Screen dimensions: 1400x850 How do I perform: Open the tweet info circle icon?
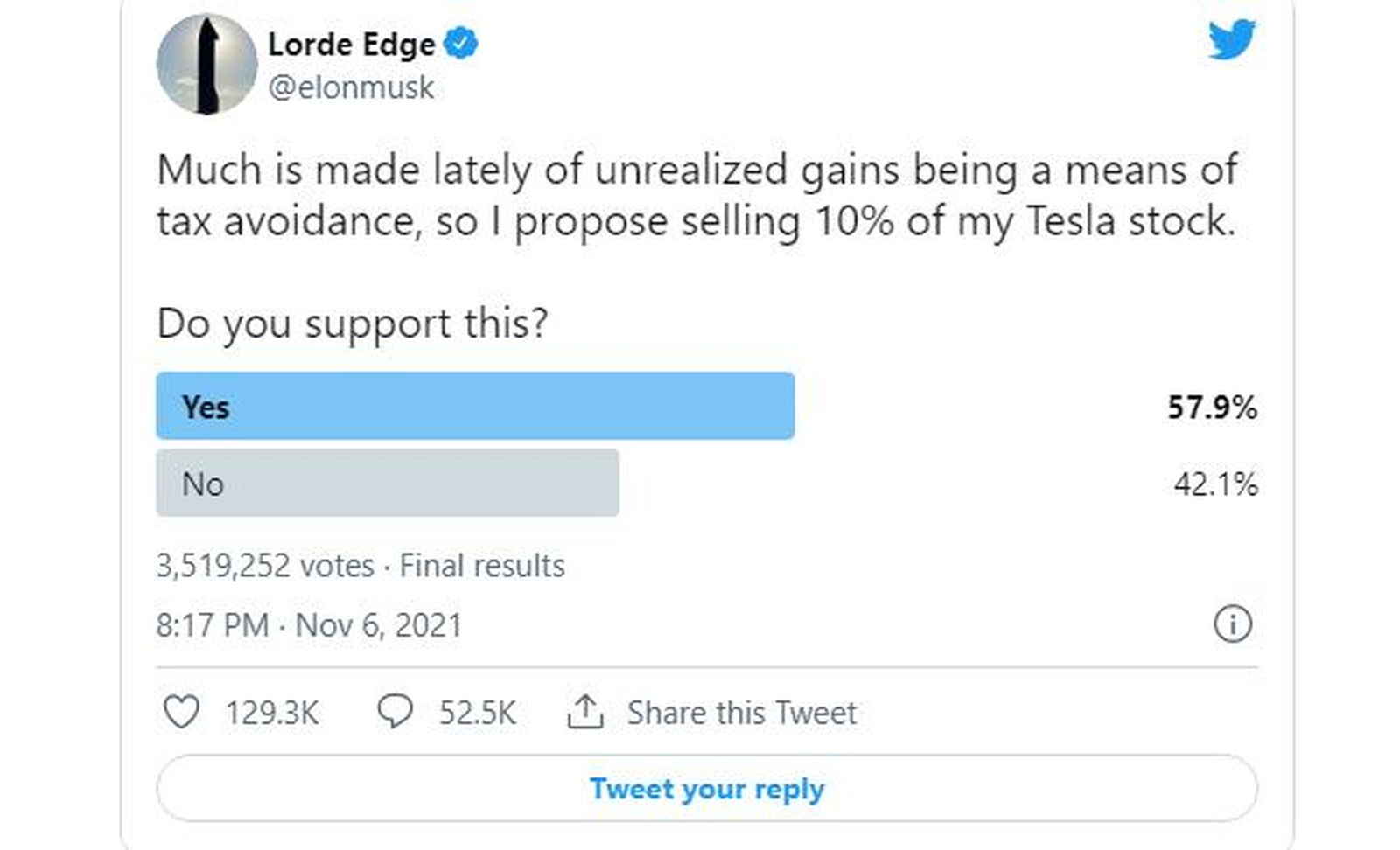pos(1232,624)
